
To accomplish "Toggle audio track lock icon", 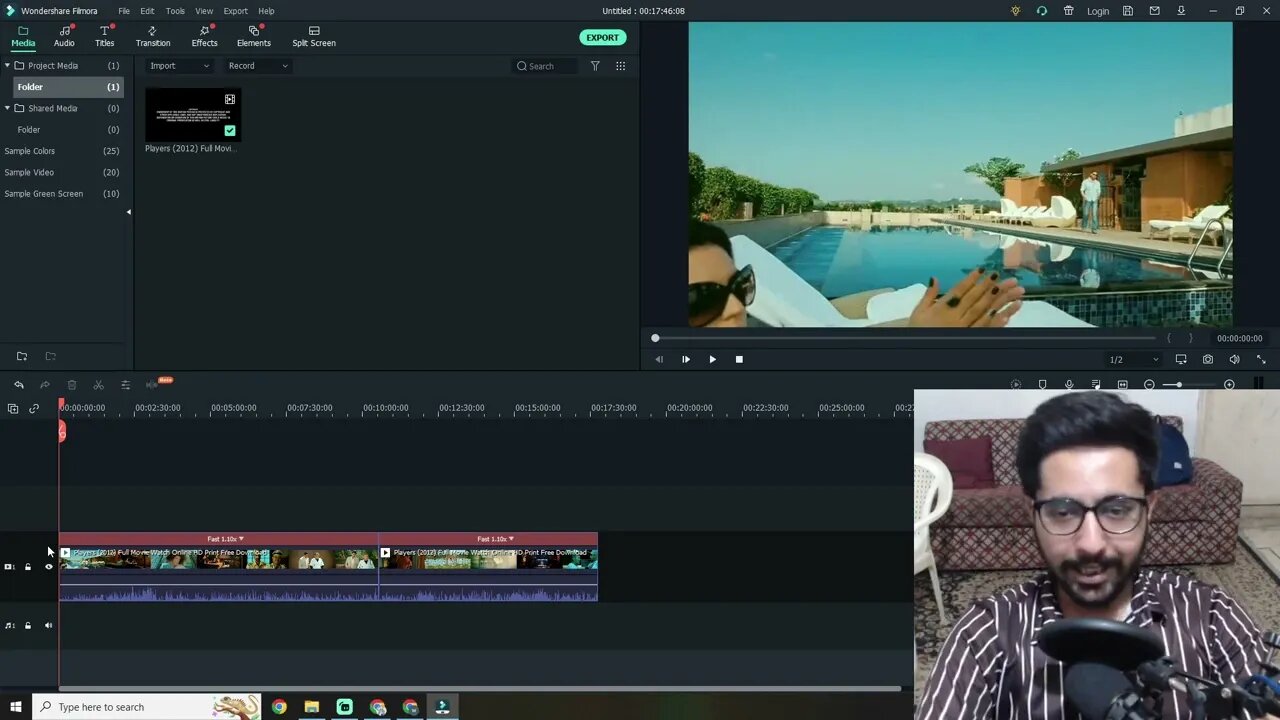I will pos(28,626).
